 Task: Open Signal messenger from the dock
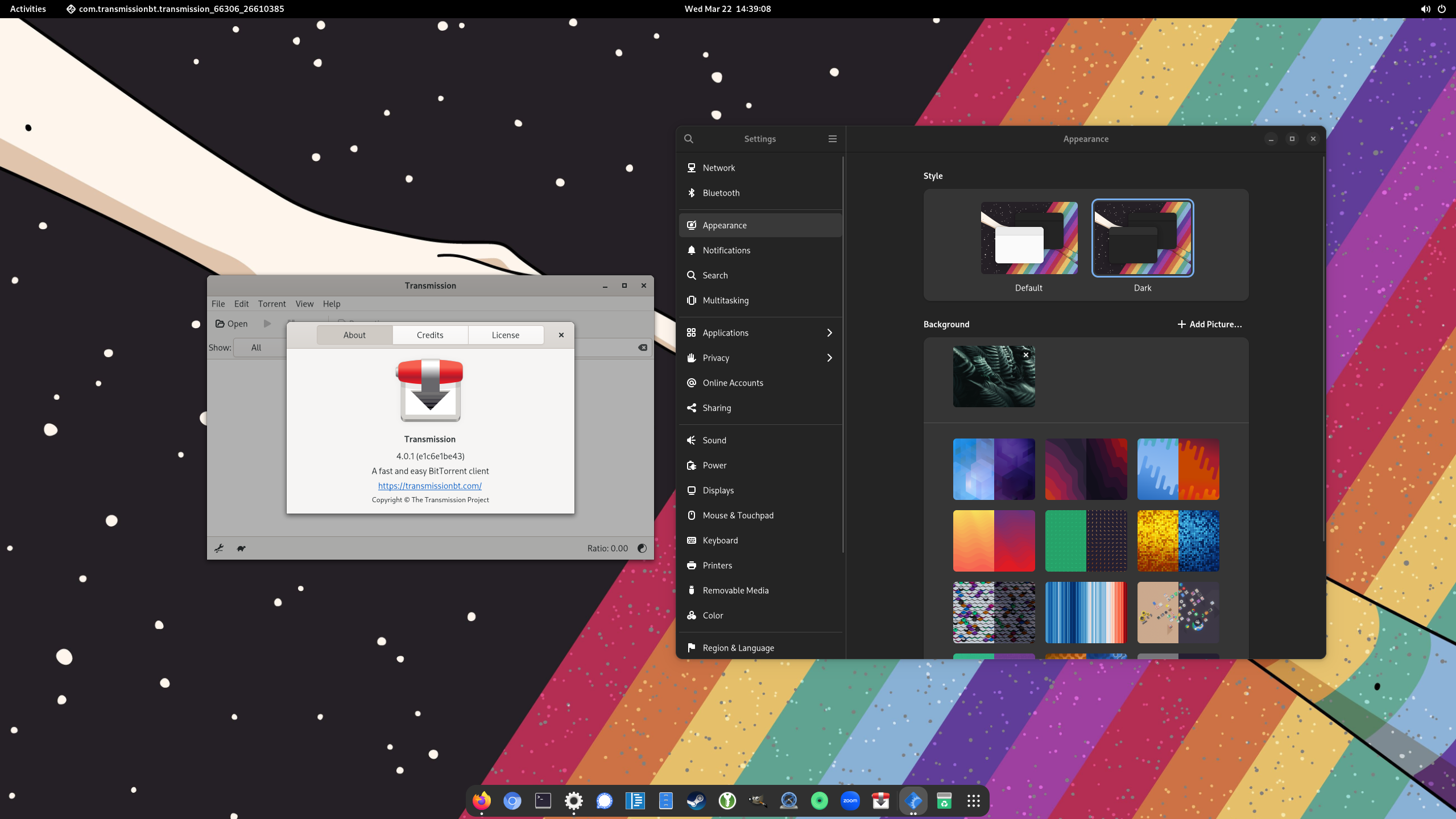(x=605, y=801)
